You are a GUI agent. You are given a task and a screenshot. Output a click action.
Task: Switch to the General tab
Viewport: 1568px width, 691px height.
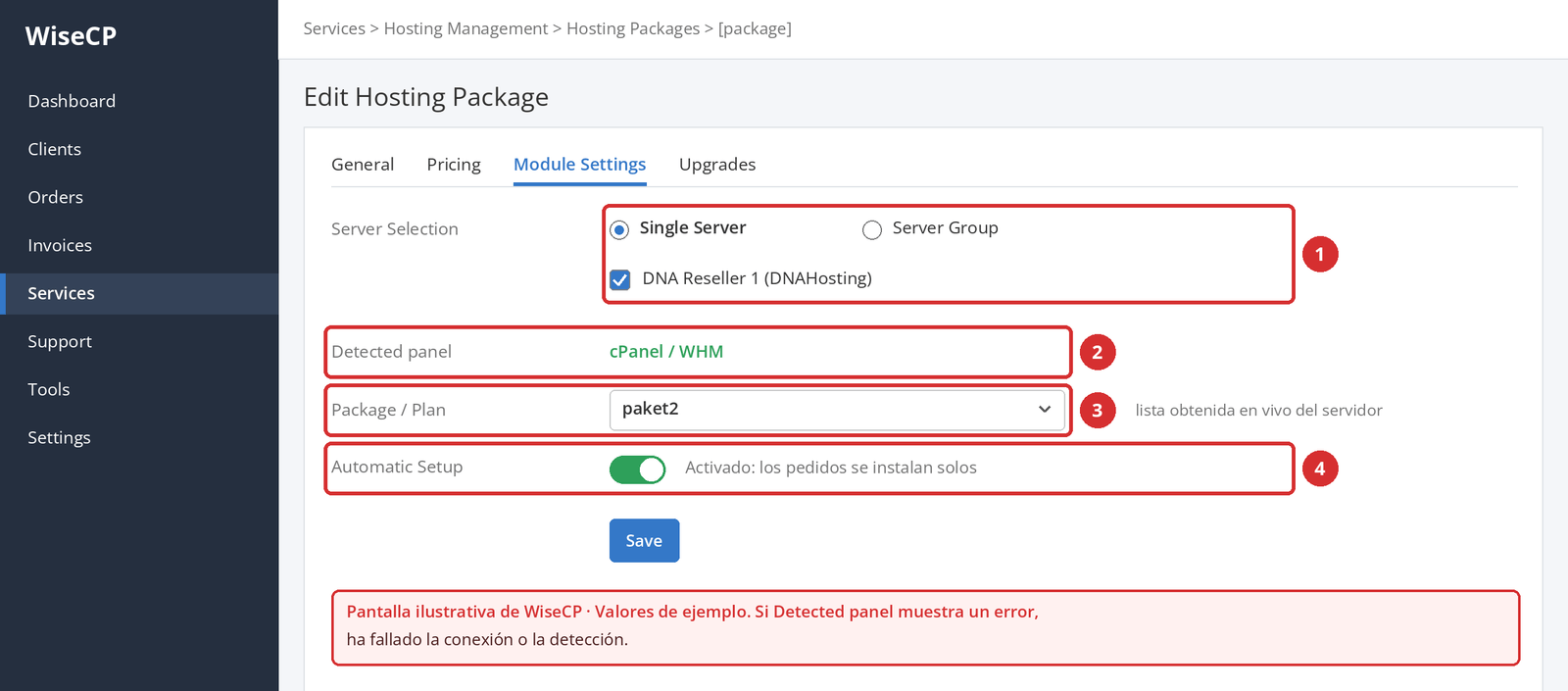pos(363,165)
